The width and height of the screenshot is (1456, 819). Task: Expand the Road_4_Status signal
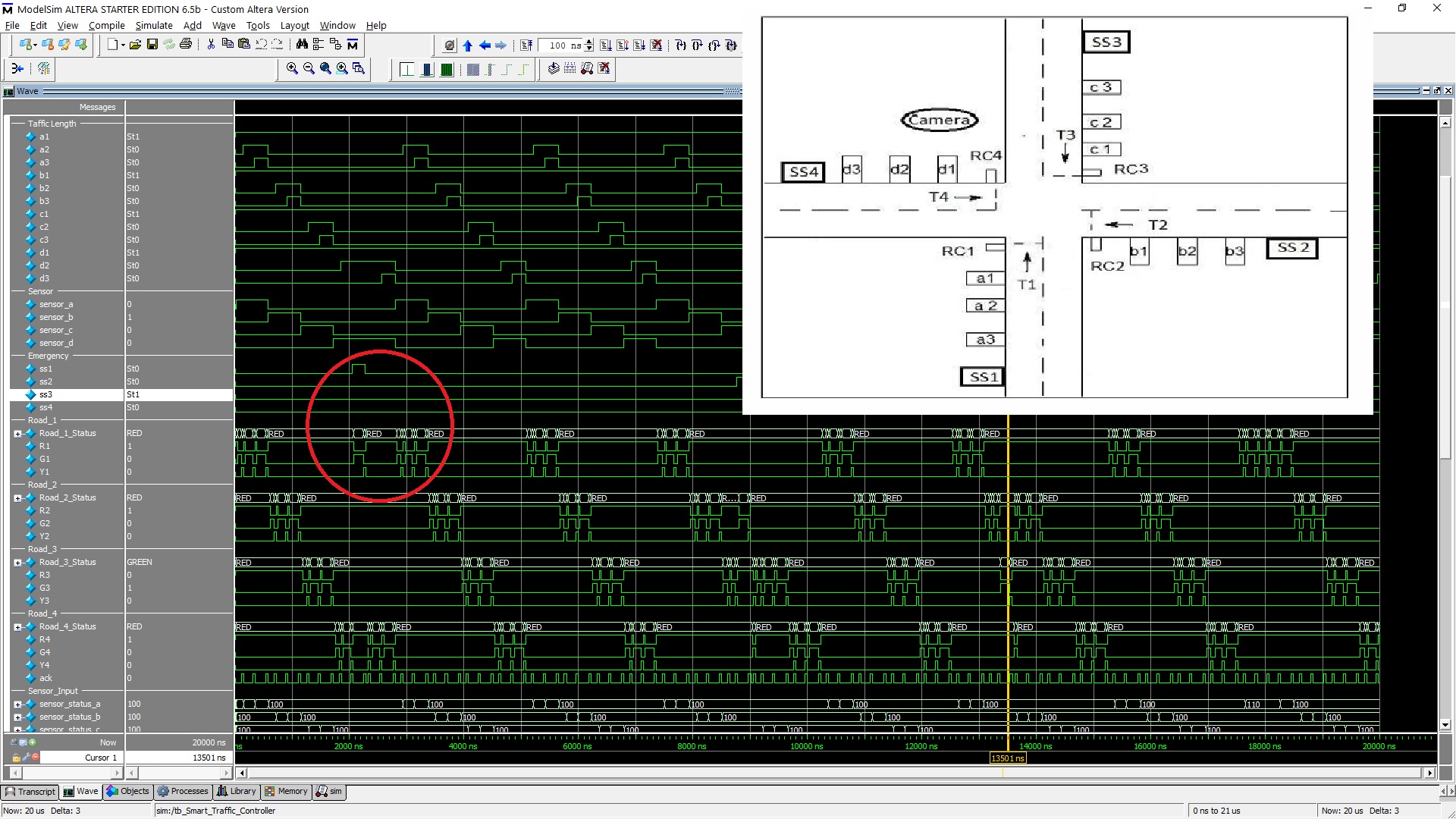click(x=17, y=627)
